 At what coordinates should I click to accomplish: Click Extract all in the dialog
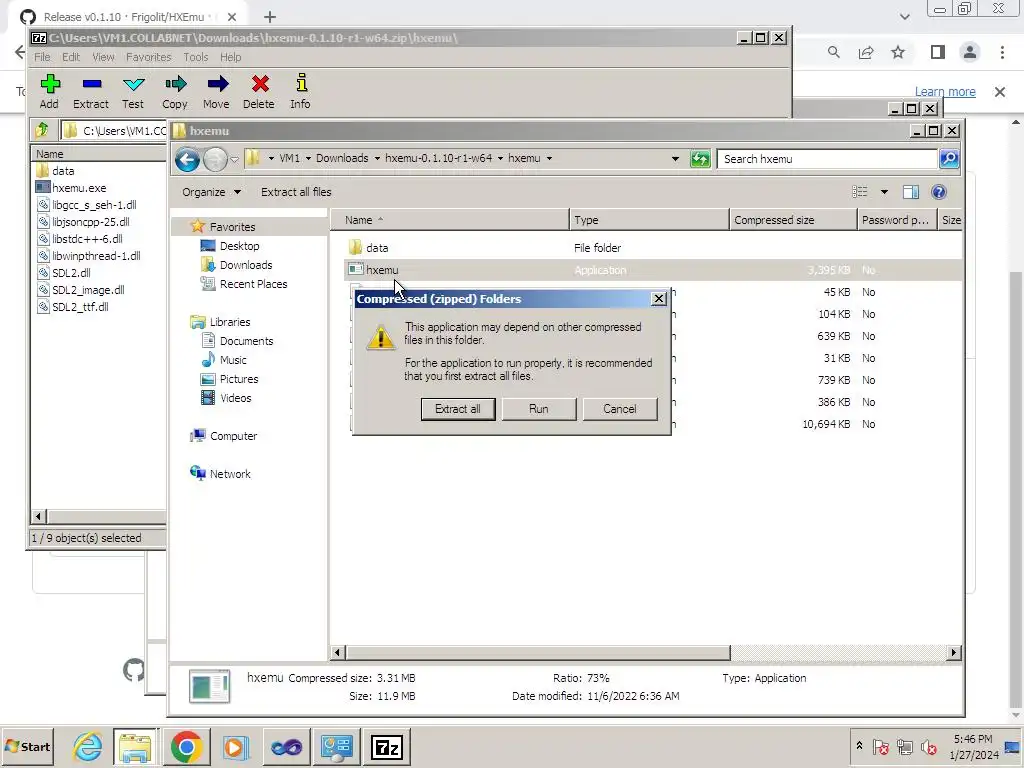(x=458, y=409)
